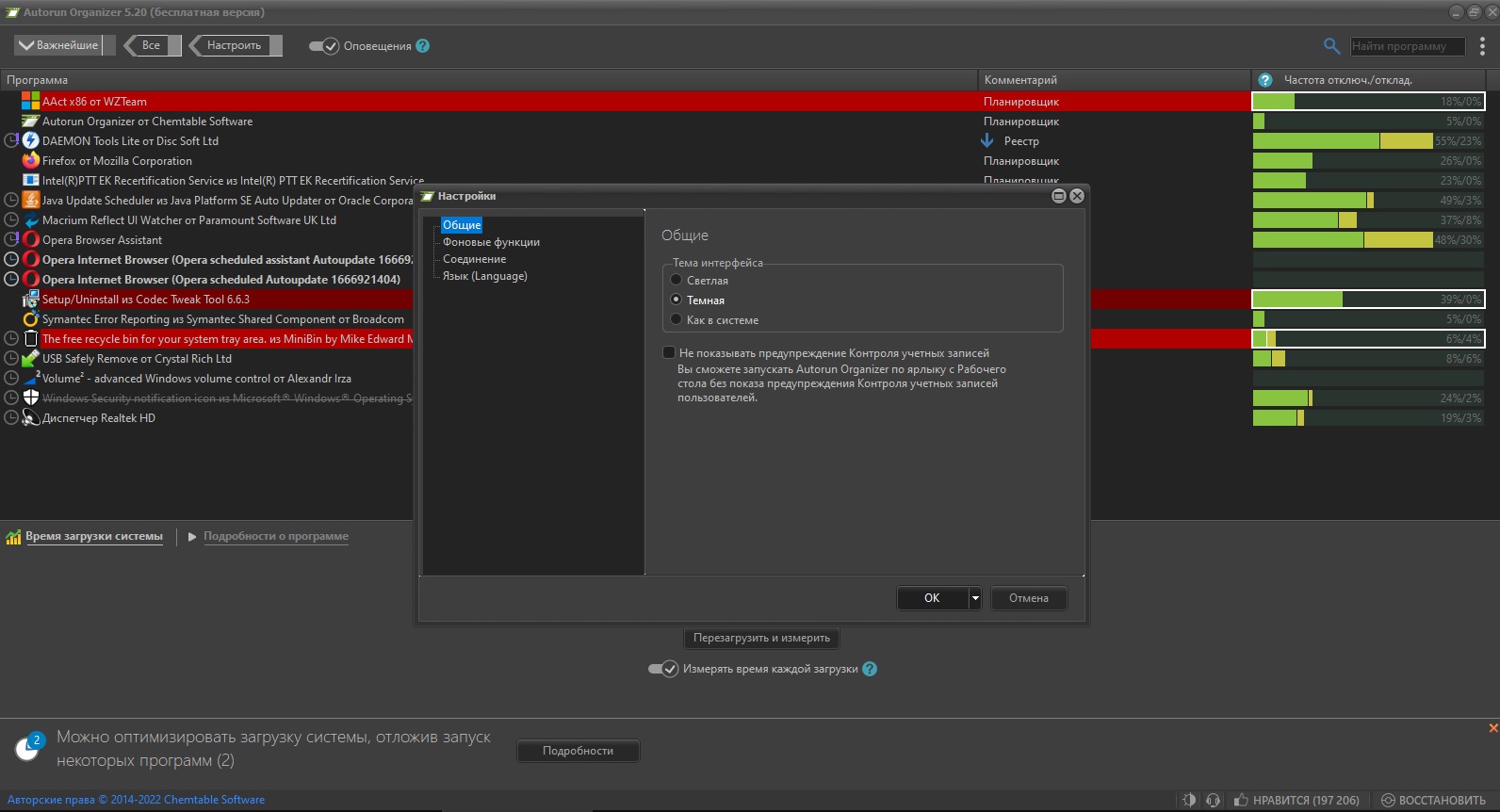
Task: Click the Подробности button in the tip bar
Action: tap(578, 751)
